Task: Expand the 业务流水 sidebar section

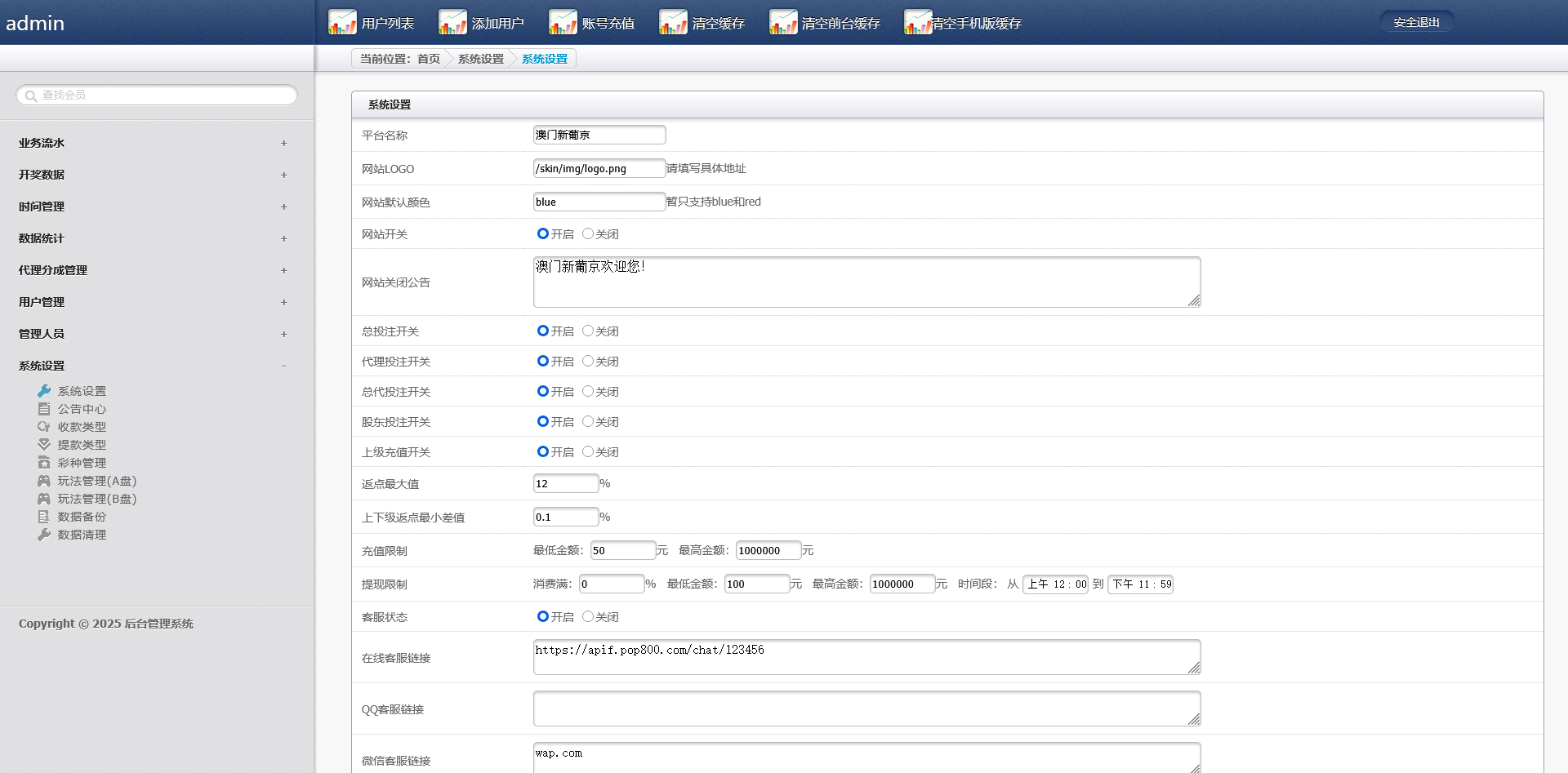Action: click(283, 143)
